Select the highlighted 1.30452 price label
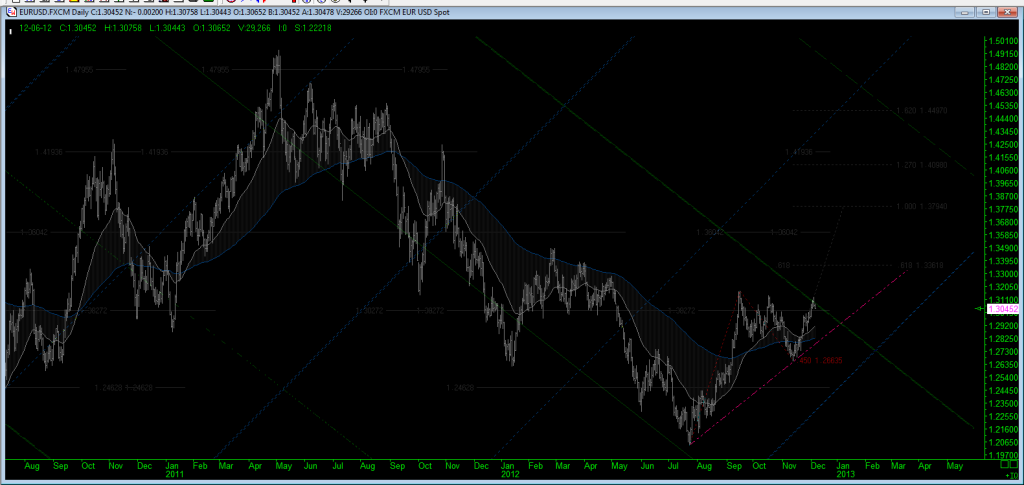1024x485 pixels. (x=1001, y=310)
